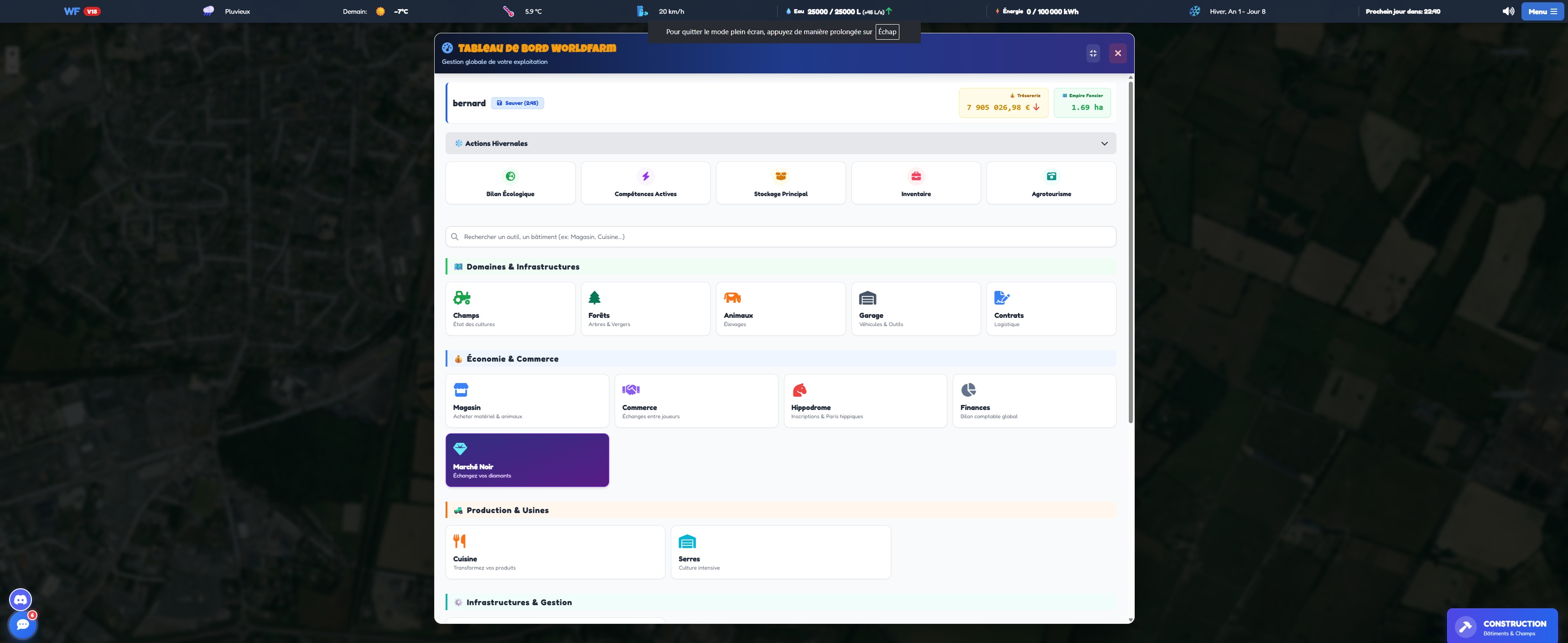Click the V18 version badge

tap(92, 11)
